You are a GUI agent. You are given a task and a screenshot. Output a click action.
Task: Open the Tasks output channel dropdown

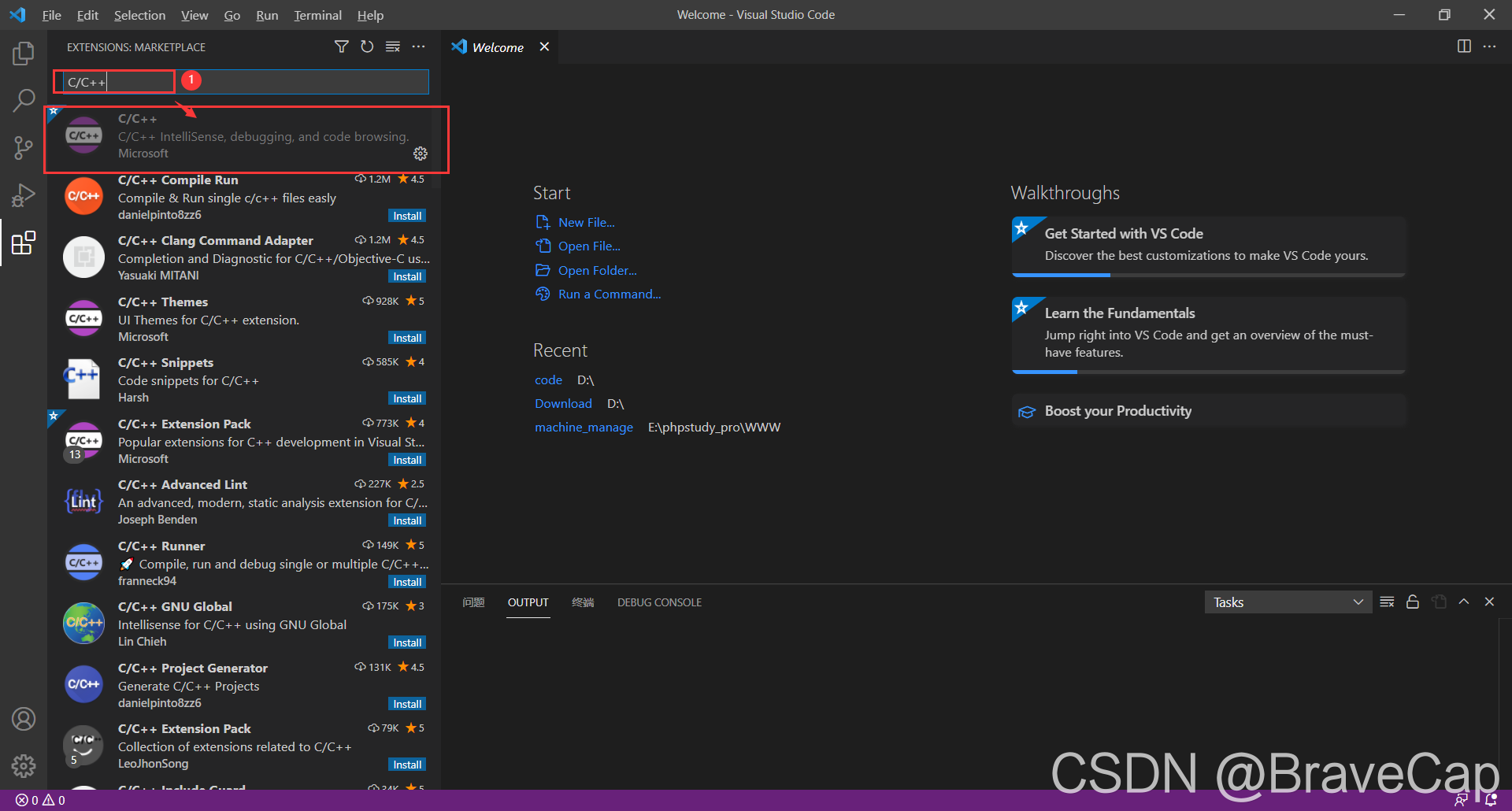click(x=1288, y=602)
